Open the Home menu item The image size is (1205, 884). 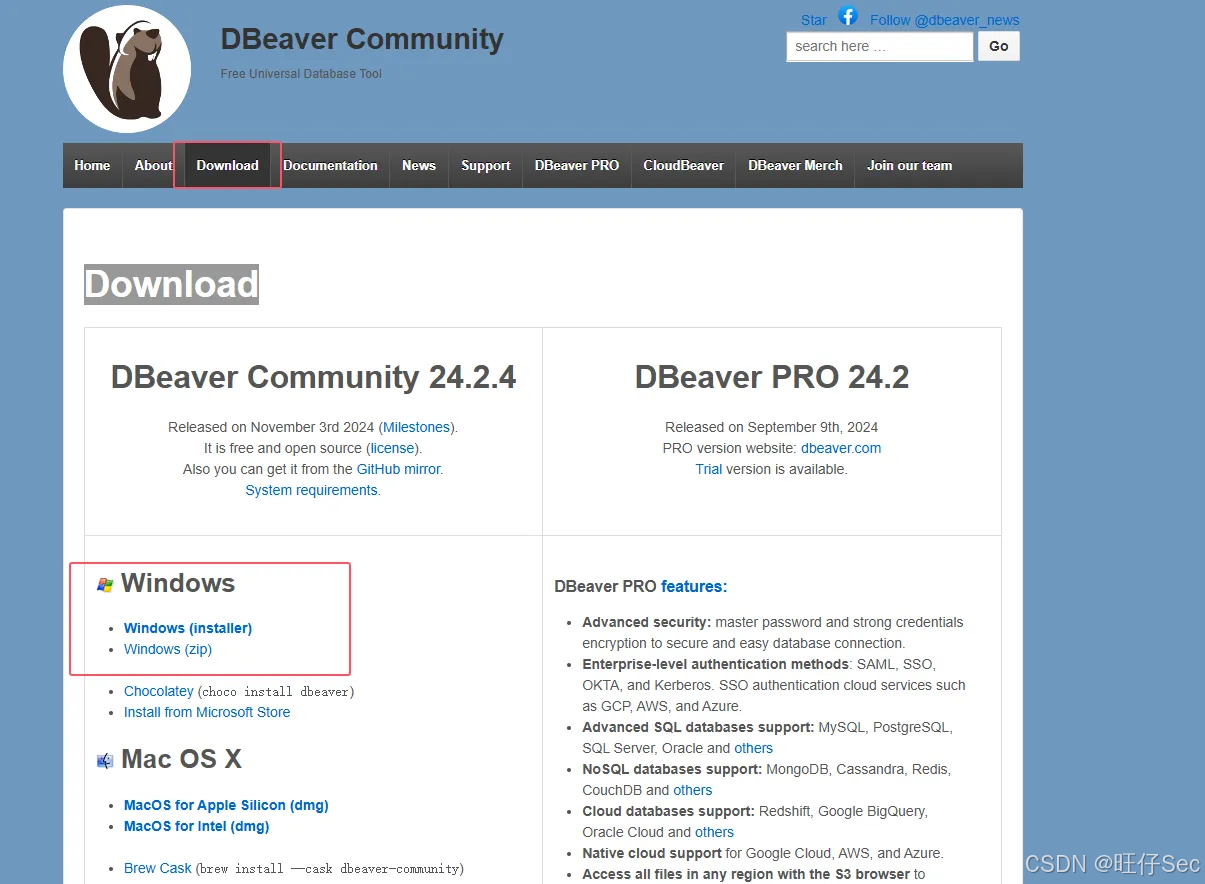pyautogui.click(x=92, y=165)
